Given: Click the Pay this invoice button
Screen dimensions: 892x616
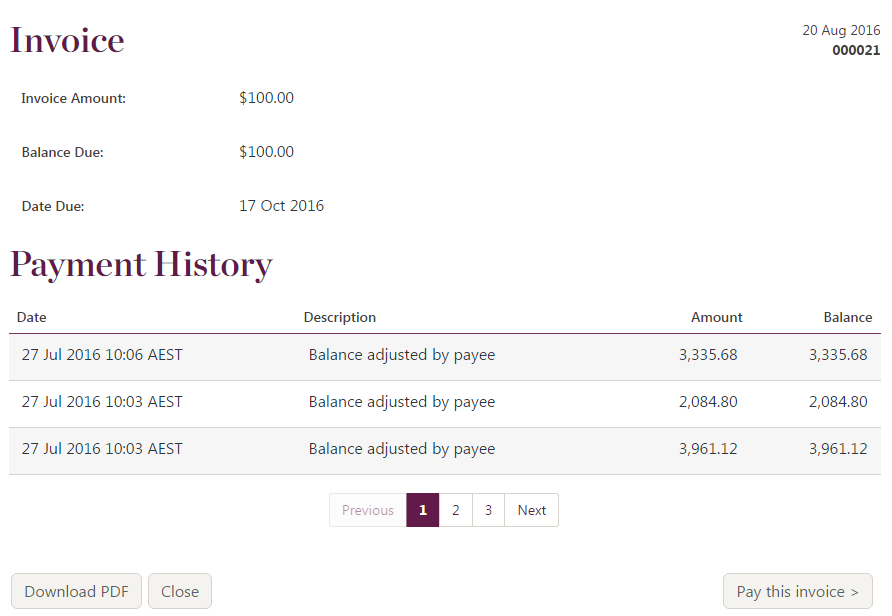Looking at the screenshot, I should point(797,590).
